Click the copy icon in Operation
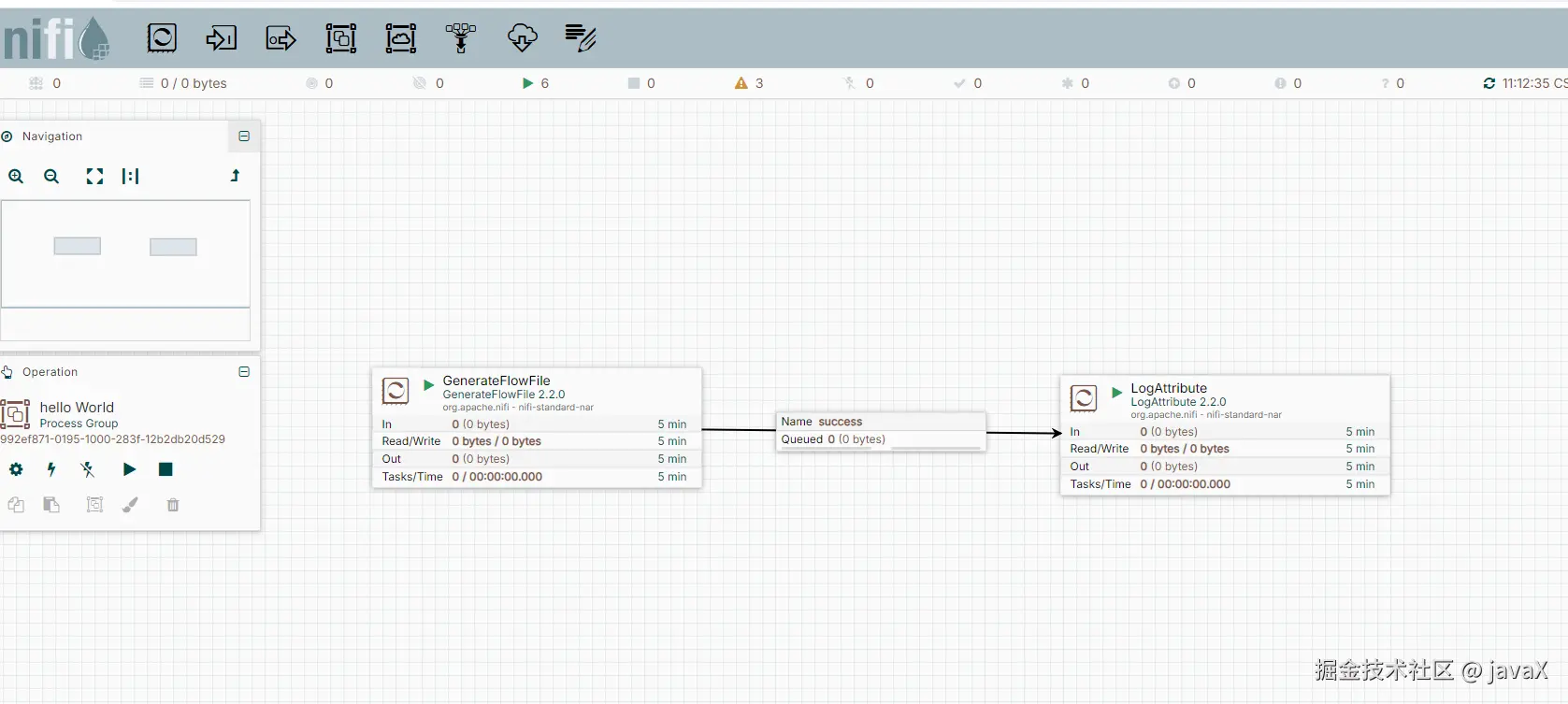Screen dimensions: 1568x704 [16, 505]
